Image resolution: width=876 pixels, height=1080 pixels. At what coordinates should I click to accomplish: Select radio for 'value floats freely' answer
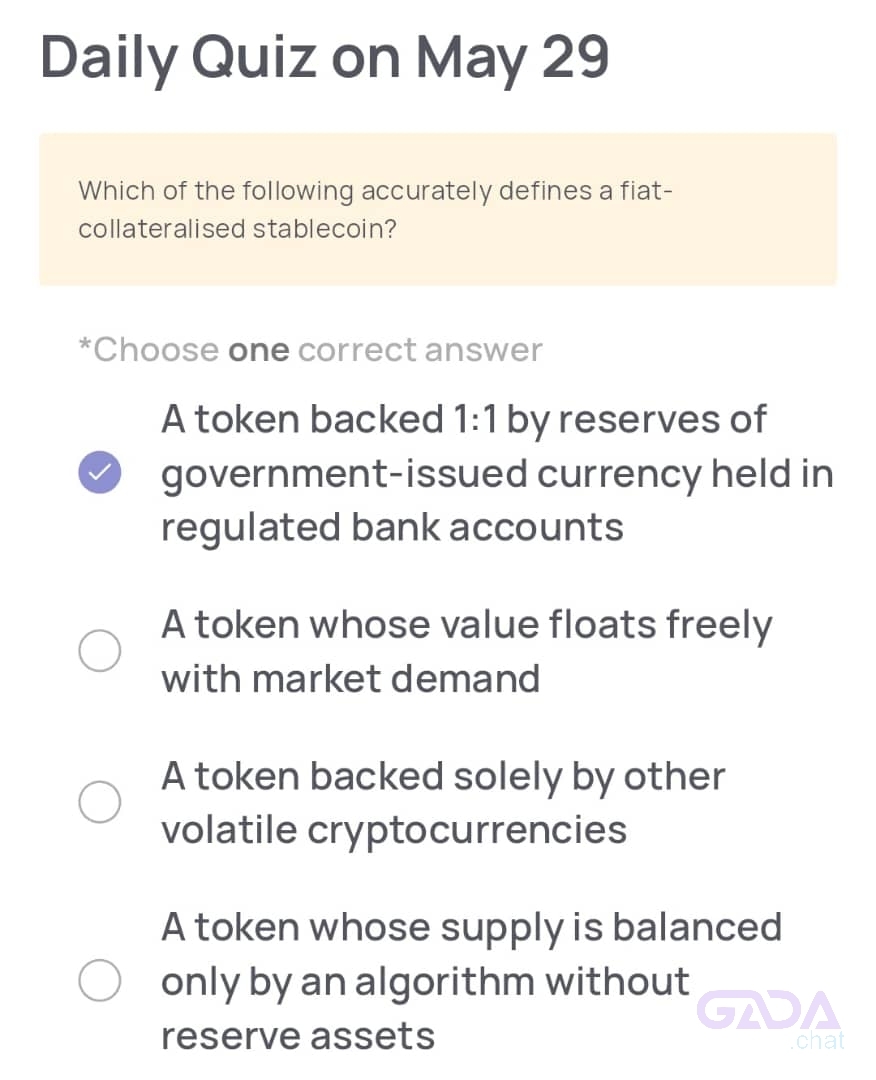point(100,650)
